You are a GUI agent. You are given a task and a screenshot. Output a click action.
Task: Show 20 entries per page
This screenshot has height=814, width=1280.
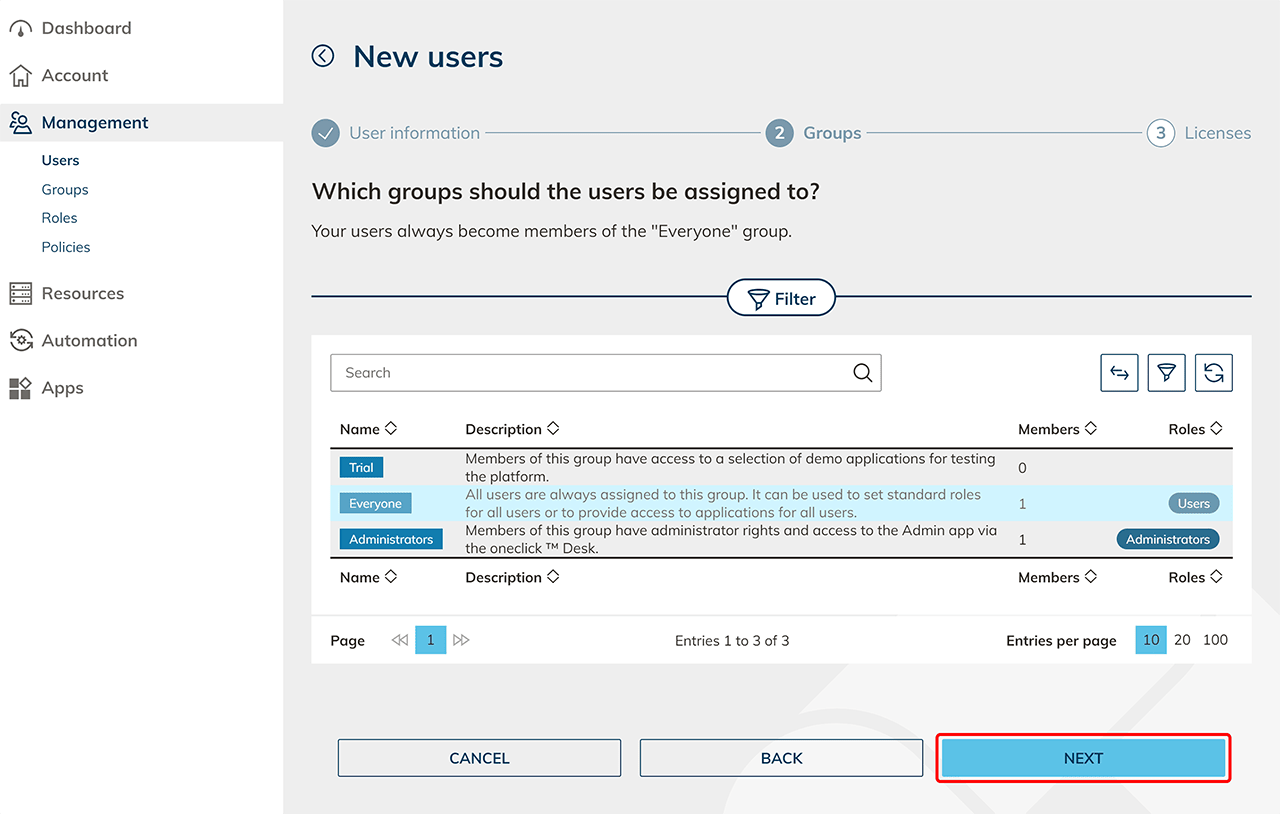click(x=1182, y=640)
